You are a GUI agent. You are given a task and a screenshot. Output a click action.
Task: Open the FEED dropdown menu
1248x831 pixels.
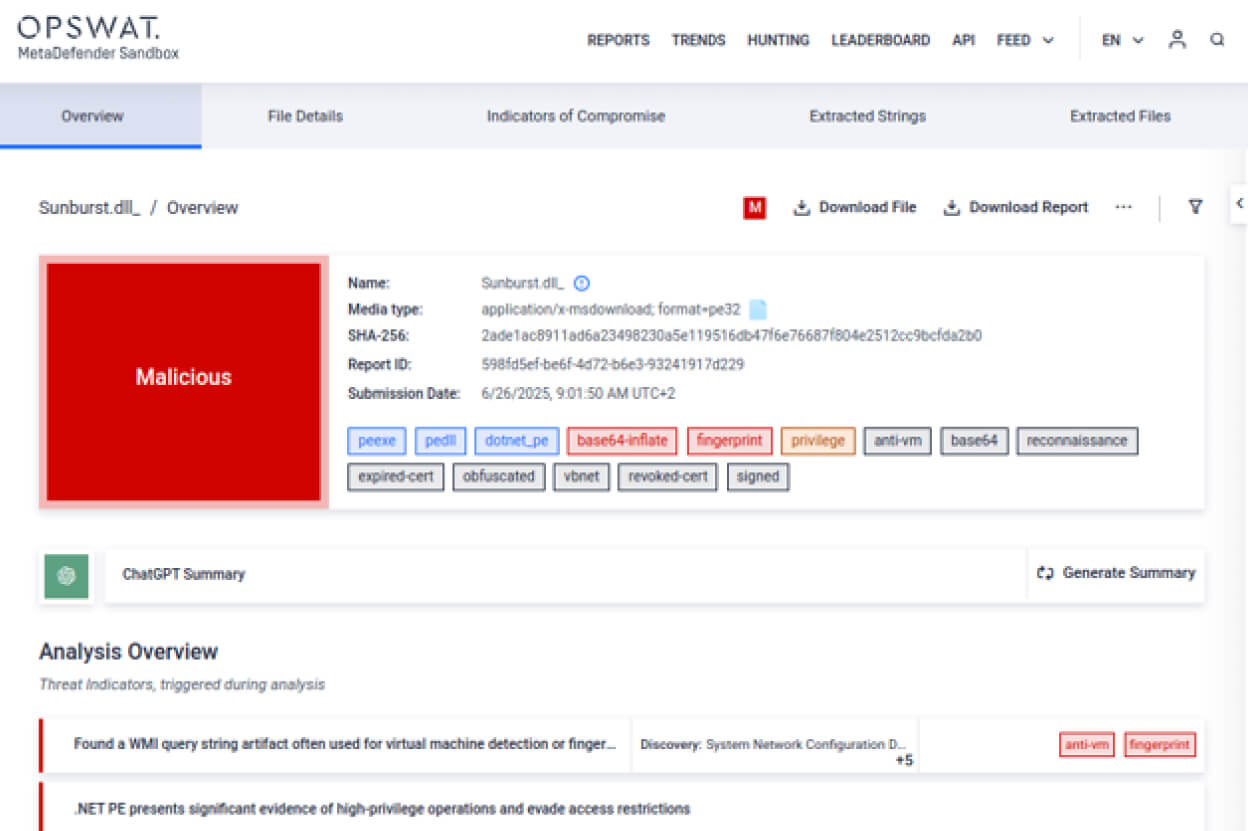[x=1024, y=40]
